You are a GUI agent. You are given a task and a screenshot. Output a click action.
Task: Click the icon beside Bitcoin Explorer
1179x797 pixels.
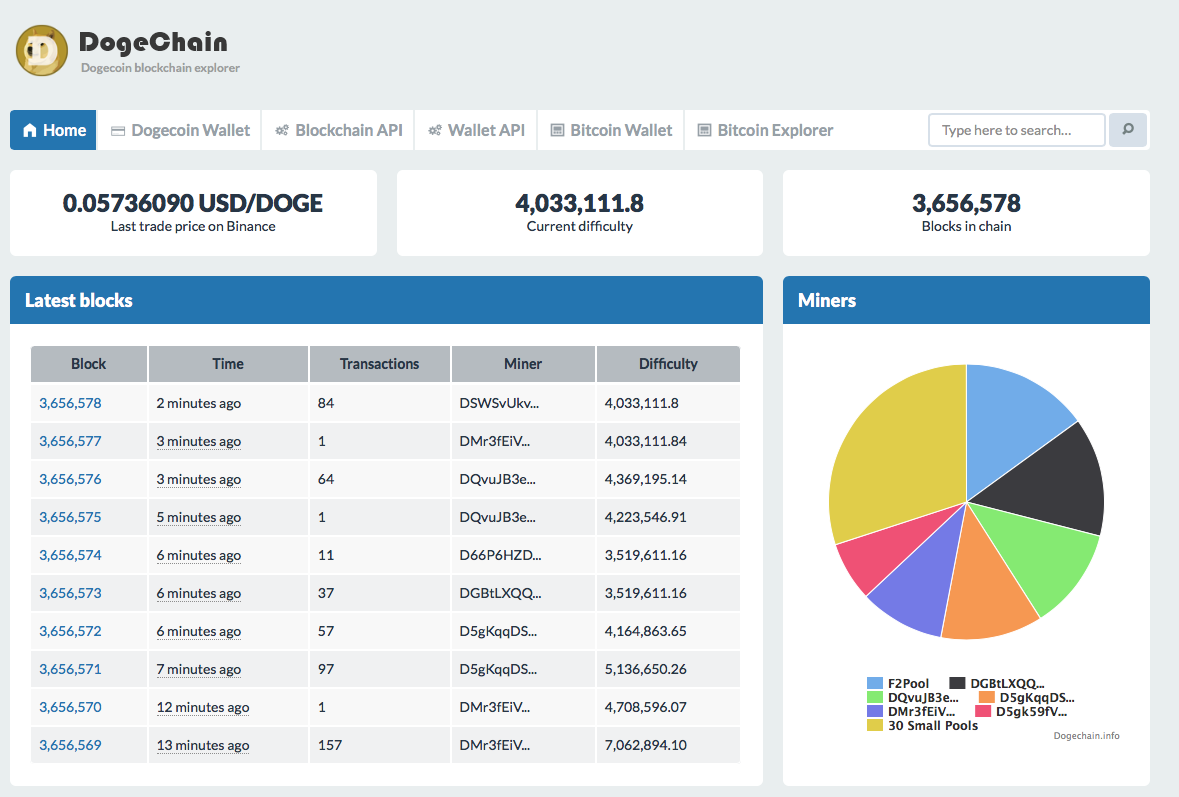705,131
